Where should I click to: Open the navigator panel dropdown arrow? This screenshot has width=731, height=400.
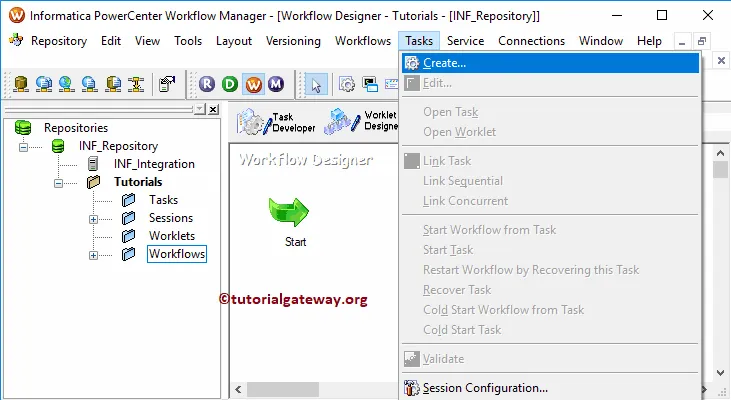point(200,109)
